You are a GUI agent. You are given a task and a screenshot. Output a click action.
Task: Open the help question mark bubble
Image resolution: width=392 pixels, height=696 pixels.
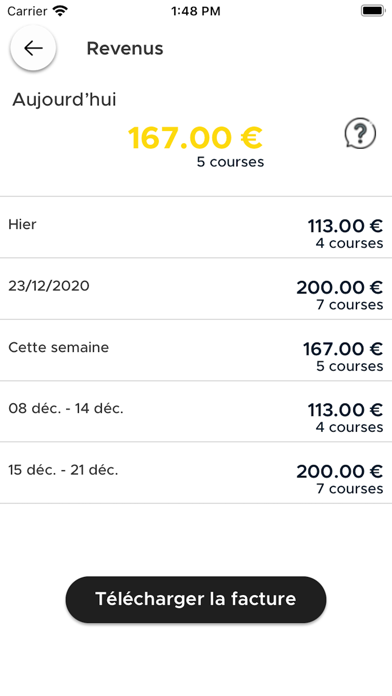click(360, 133)
